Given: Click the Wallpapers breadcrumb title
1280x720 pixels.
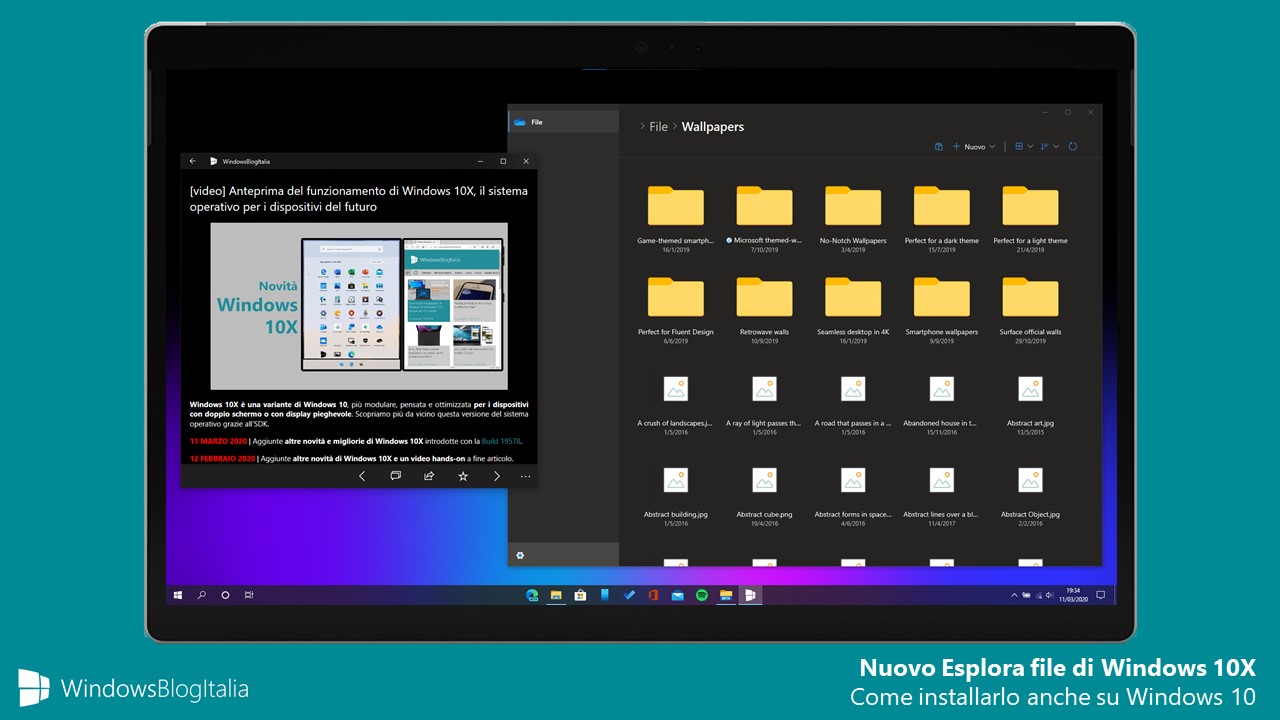Looking at the screenshot, I should pos(713,127).
